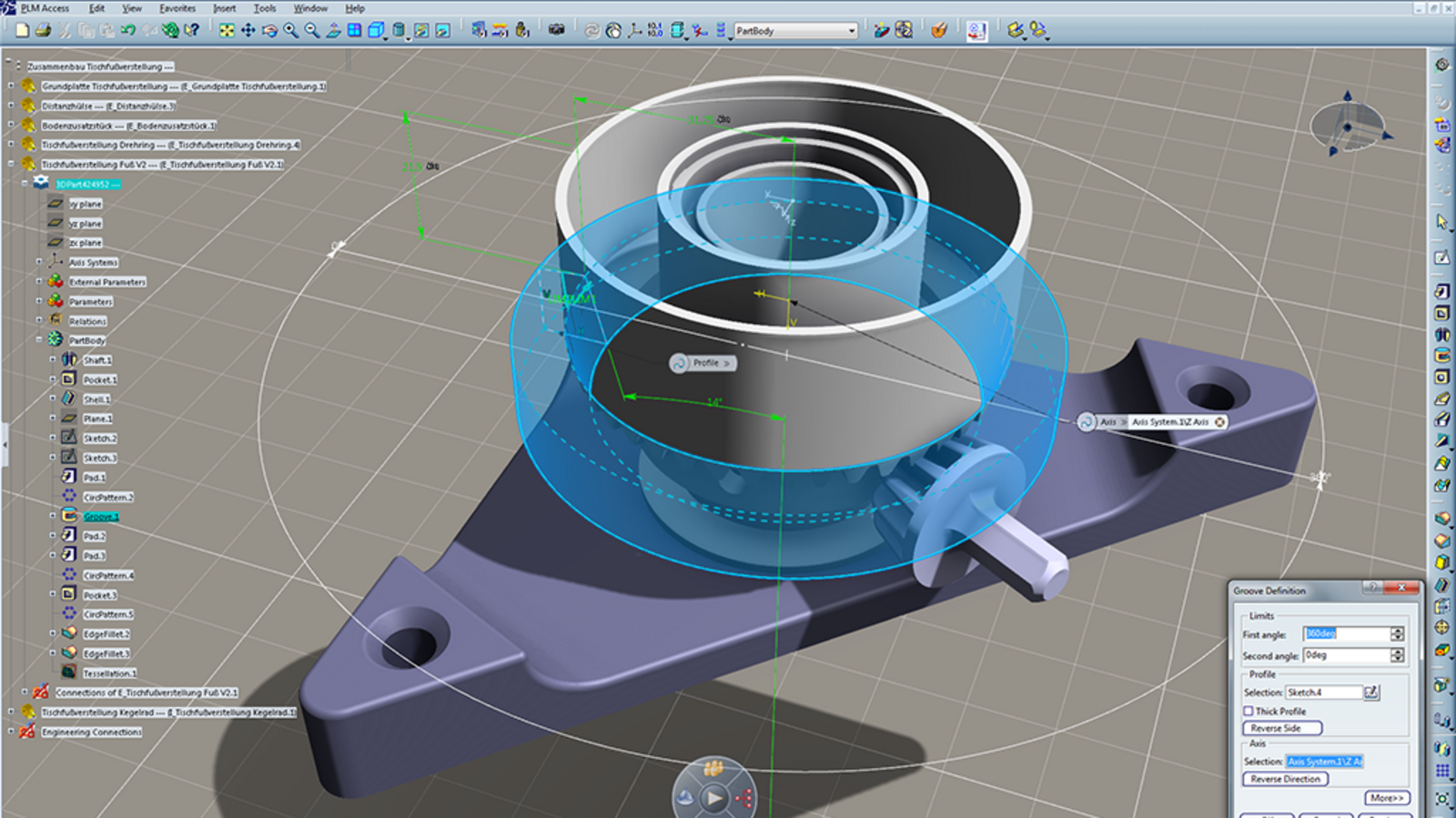The image size is (1456, 818).
Task: Click the Measure Between 10.1 icon
Action: [x=655, y=30]
